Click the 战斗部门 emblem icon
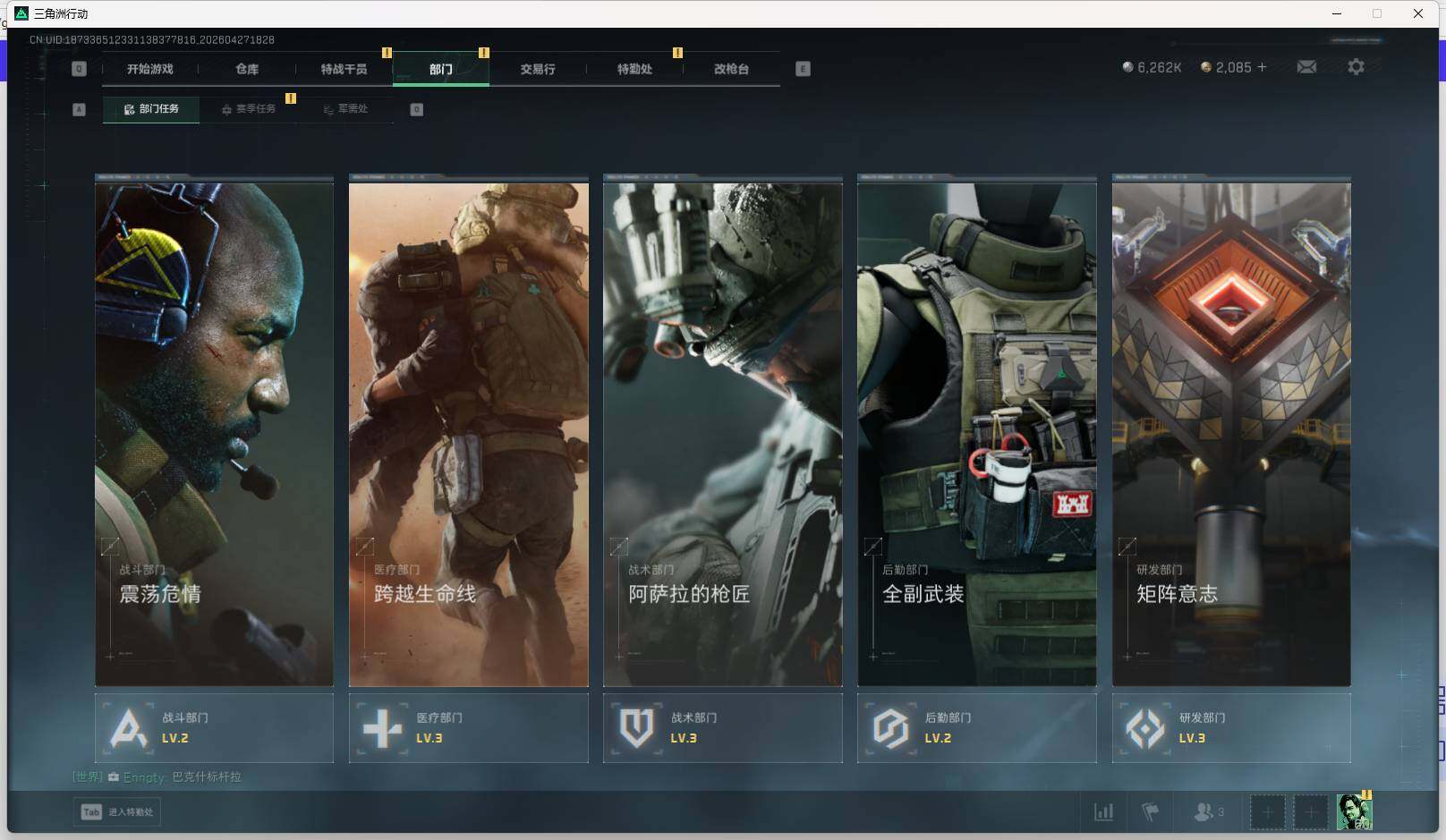This screenshot has width=1446, height=840. (128, 728)
